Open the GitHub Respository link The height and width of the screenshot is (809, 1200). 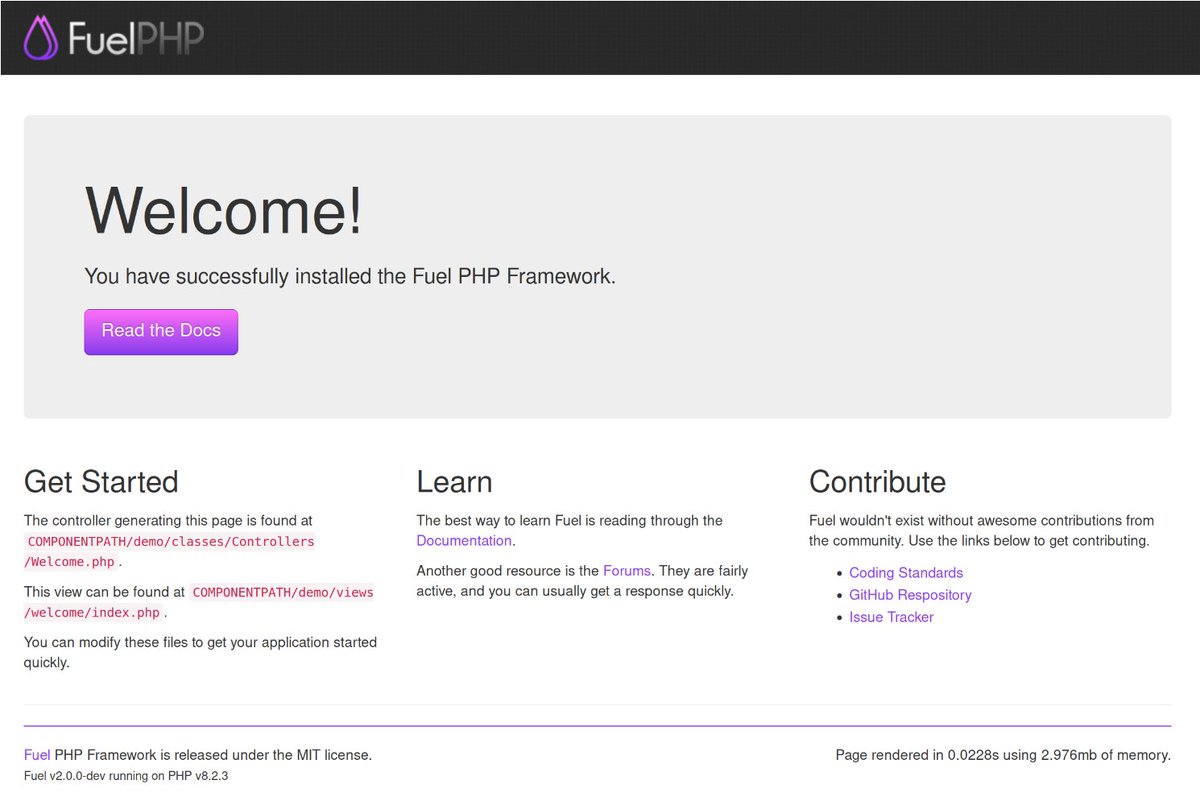point(910,594)
